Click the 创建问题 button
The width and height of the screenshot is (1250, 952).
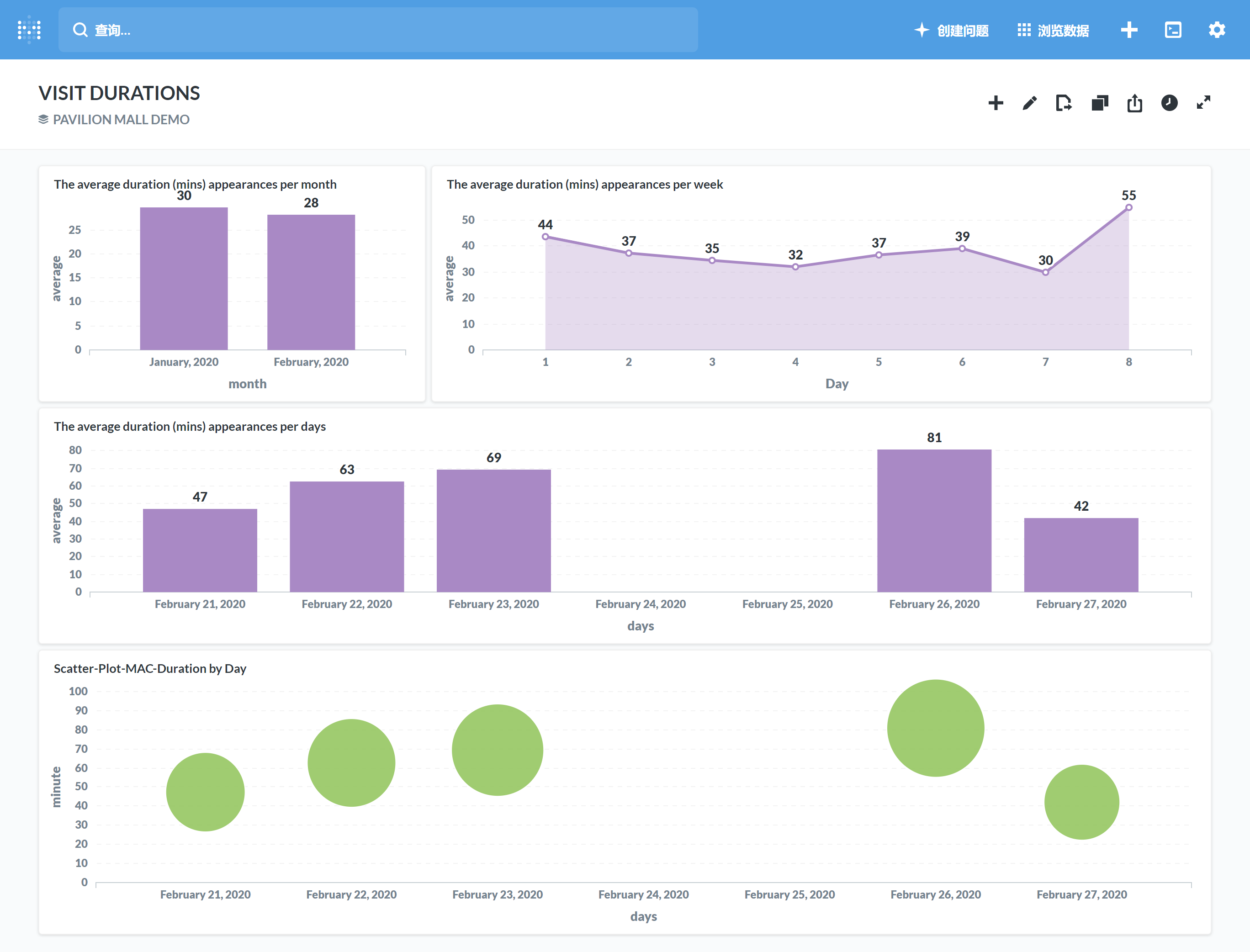[952, 30]
